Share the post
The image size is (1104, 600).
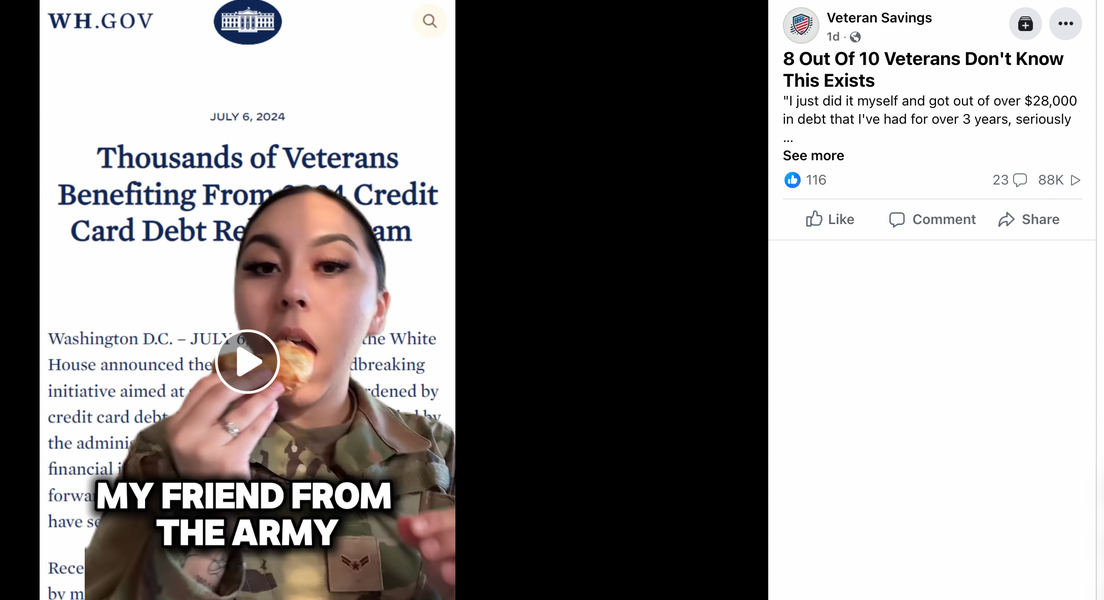click(x=1029, y=219)
